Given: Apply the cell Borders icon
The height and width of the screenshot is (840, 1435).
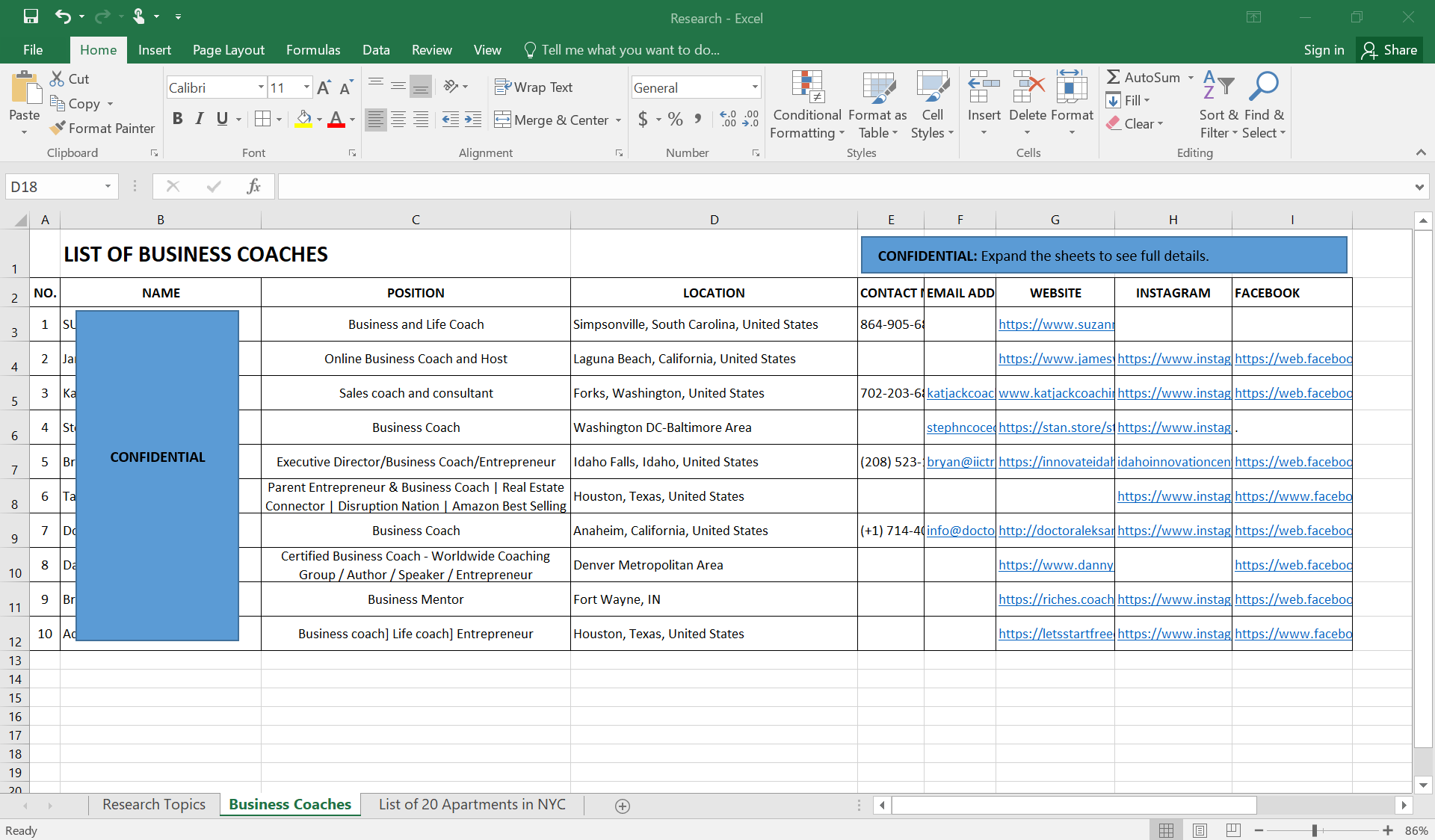Looking at the screenshot, I should click(x=262, y=119).
